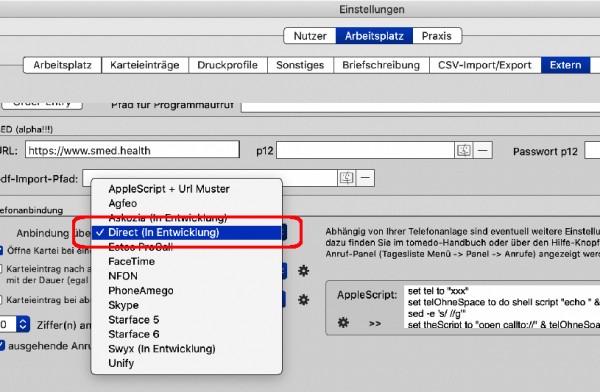Click the >> arrows in AppleScript box
The width and height of the screenshot is (600, 392).
point(375,324)
